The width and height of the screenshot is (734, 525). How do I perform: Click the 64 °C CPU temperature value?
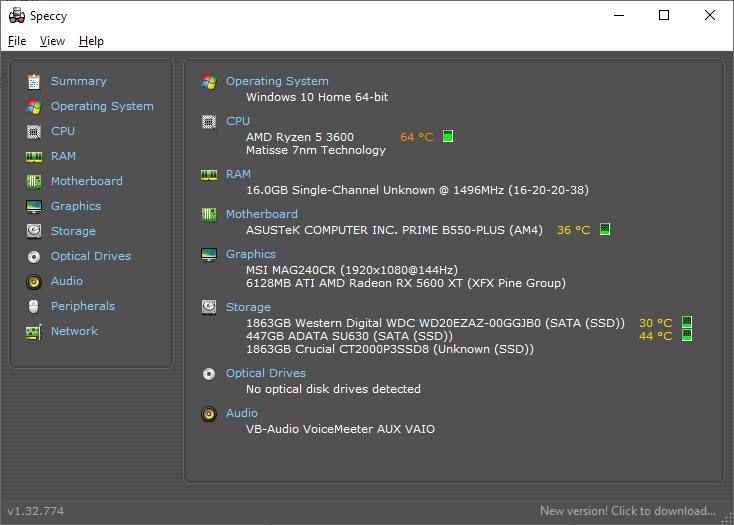pos(417,137)
